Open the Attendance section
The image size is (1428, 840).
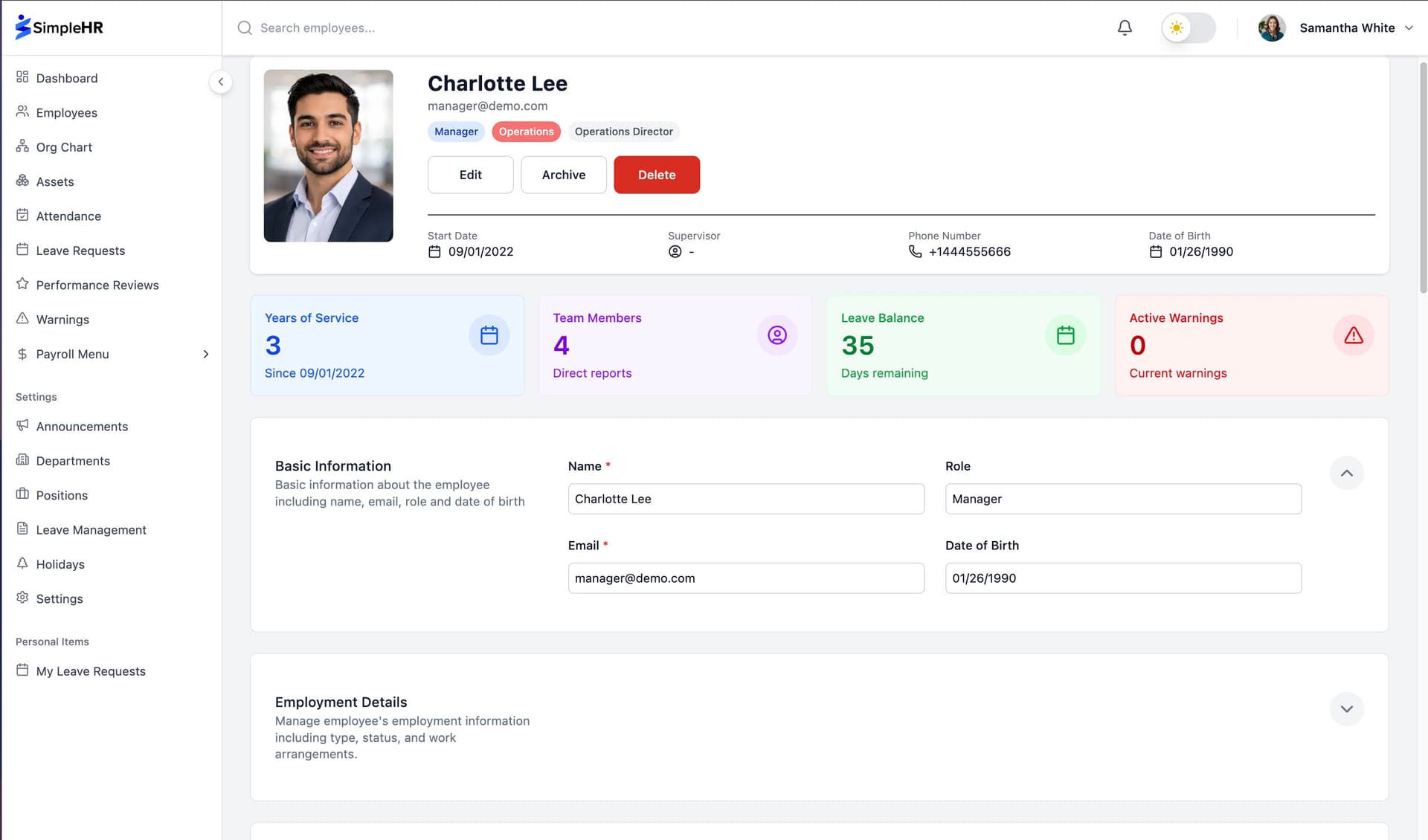click(22, 216)
